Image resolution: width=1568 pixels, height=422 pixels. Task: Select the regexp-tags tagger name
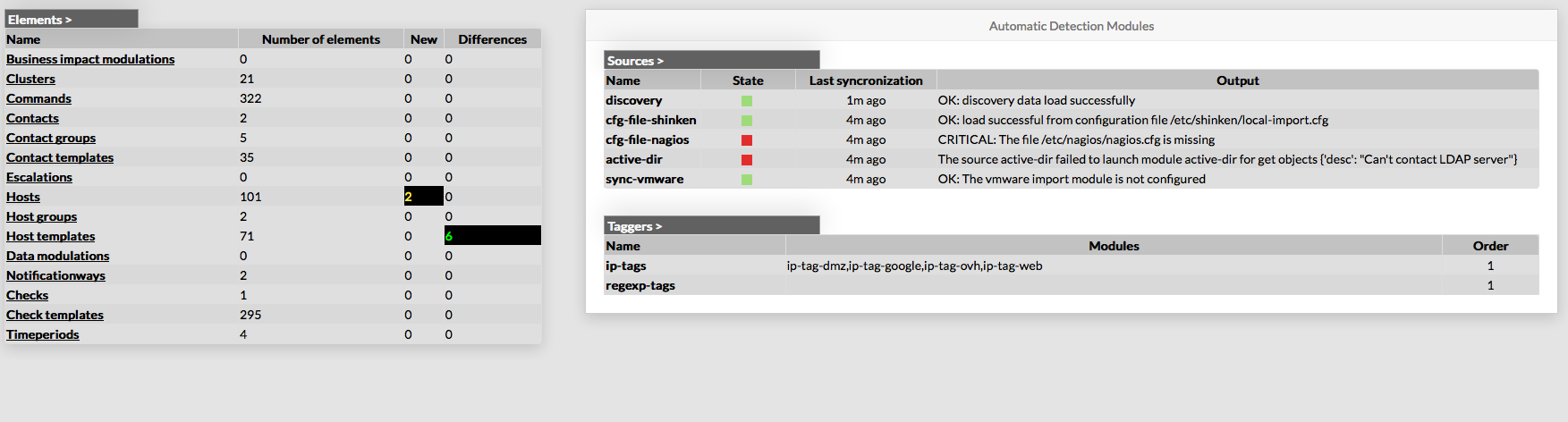point(640,285)
